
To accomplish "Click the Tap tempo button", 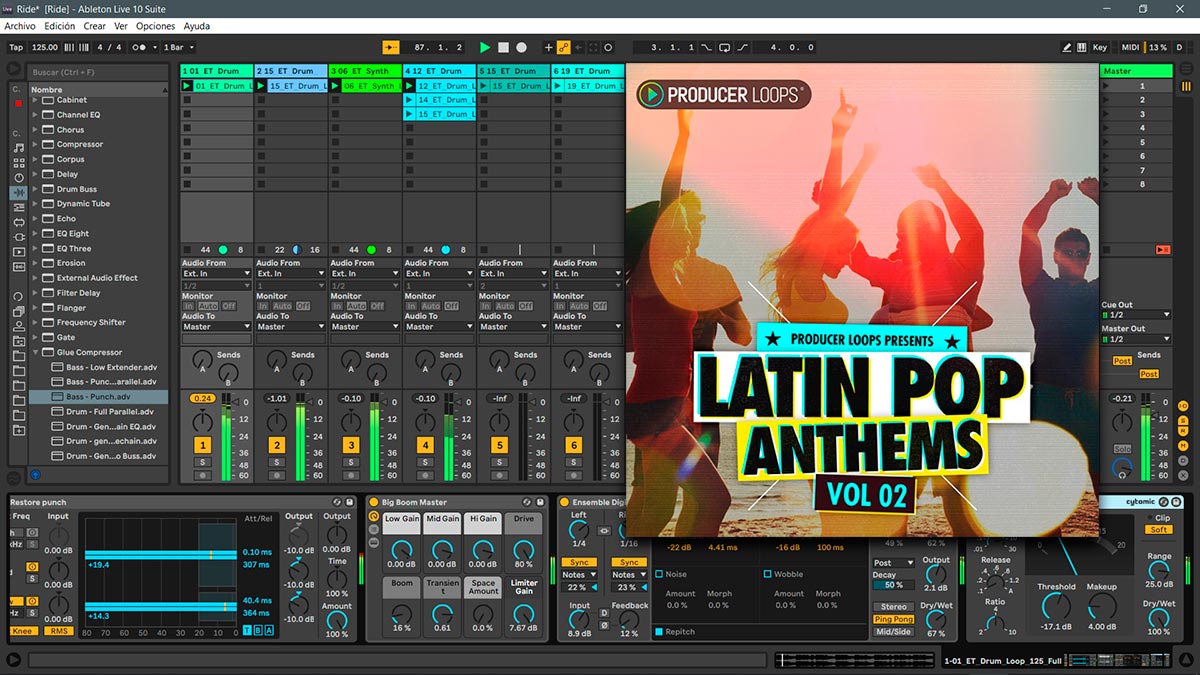I will pyautogui.click(x=16, y=47).
